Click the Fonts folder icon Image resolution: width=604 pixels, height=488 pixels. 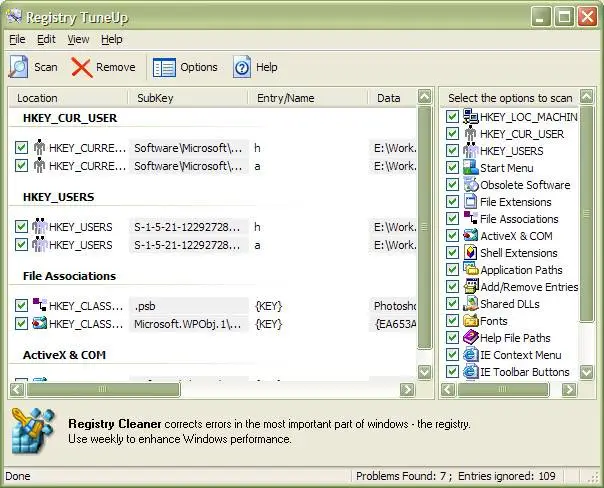point(471,321)
